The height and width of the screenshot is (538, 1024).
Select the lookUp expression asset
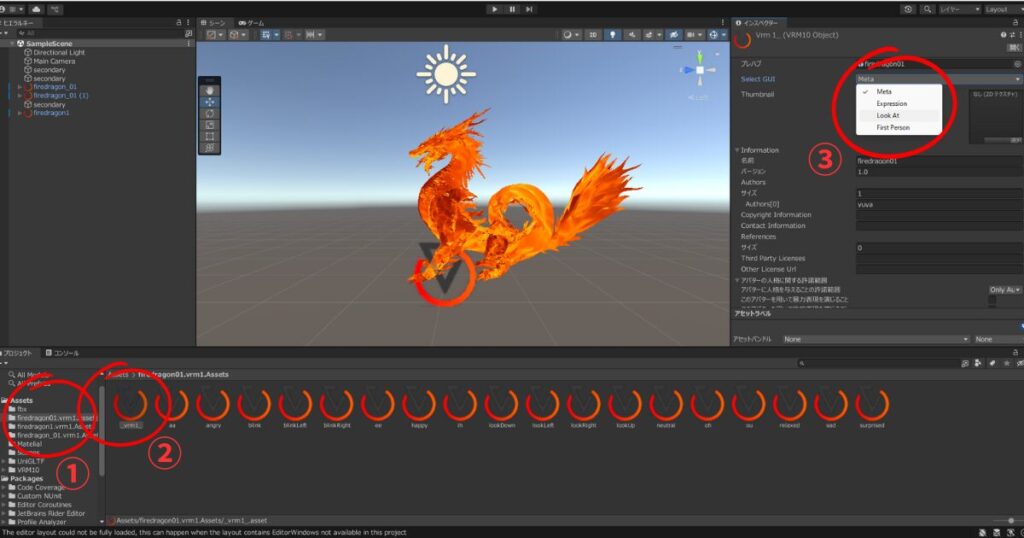tap(625, 407)
